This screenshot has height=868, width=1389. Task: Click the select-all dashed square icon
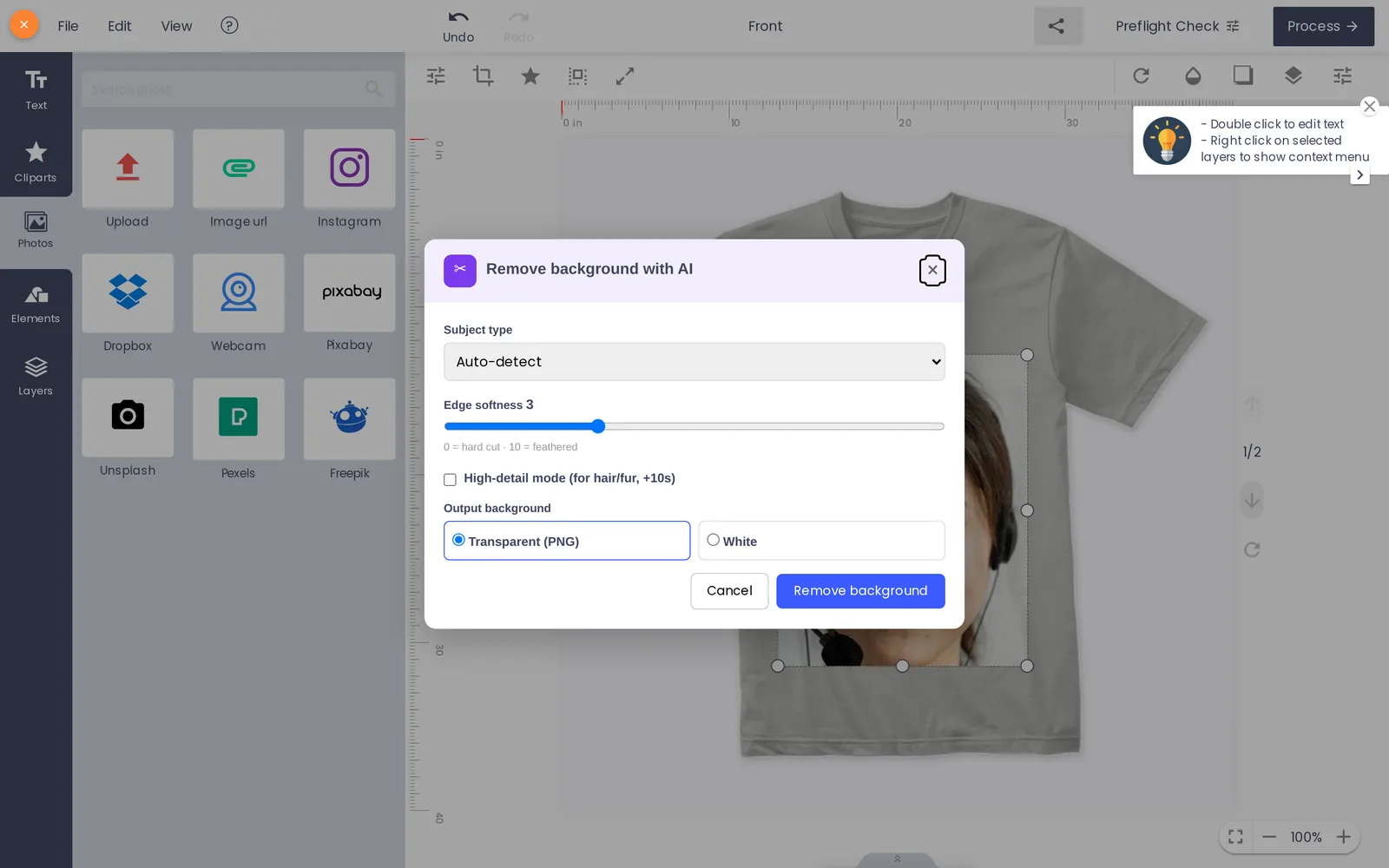(x=577, y=76)
